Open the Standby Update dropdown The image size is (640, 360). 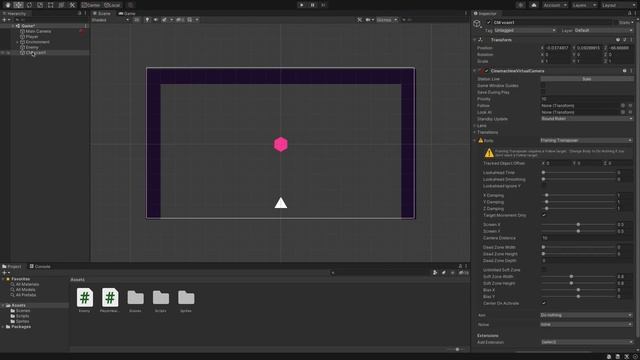point(587,118)
